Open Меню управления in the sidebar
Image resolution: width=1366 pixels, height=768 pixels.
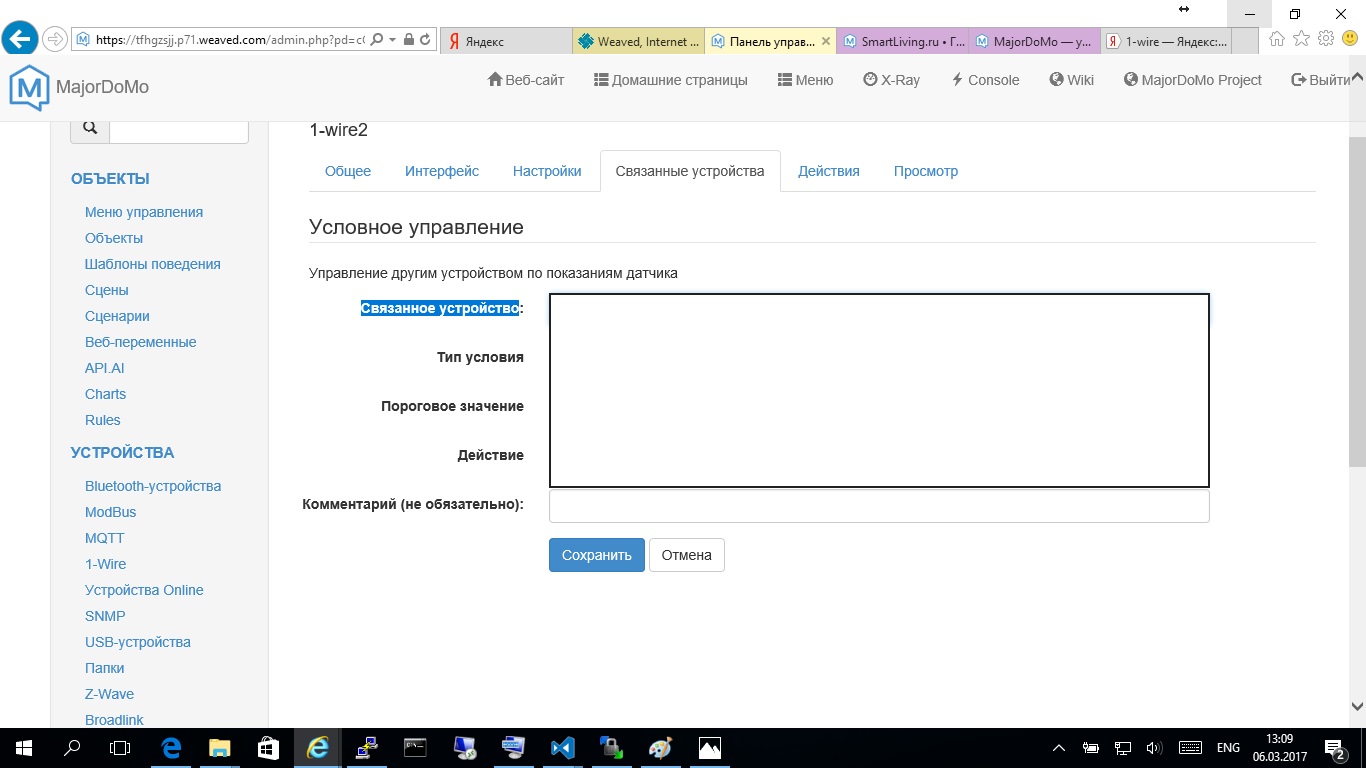[144, 212]
